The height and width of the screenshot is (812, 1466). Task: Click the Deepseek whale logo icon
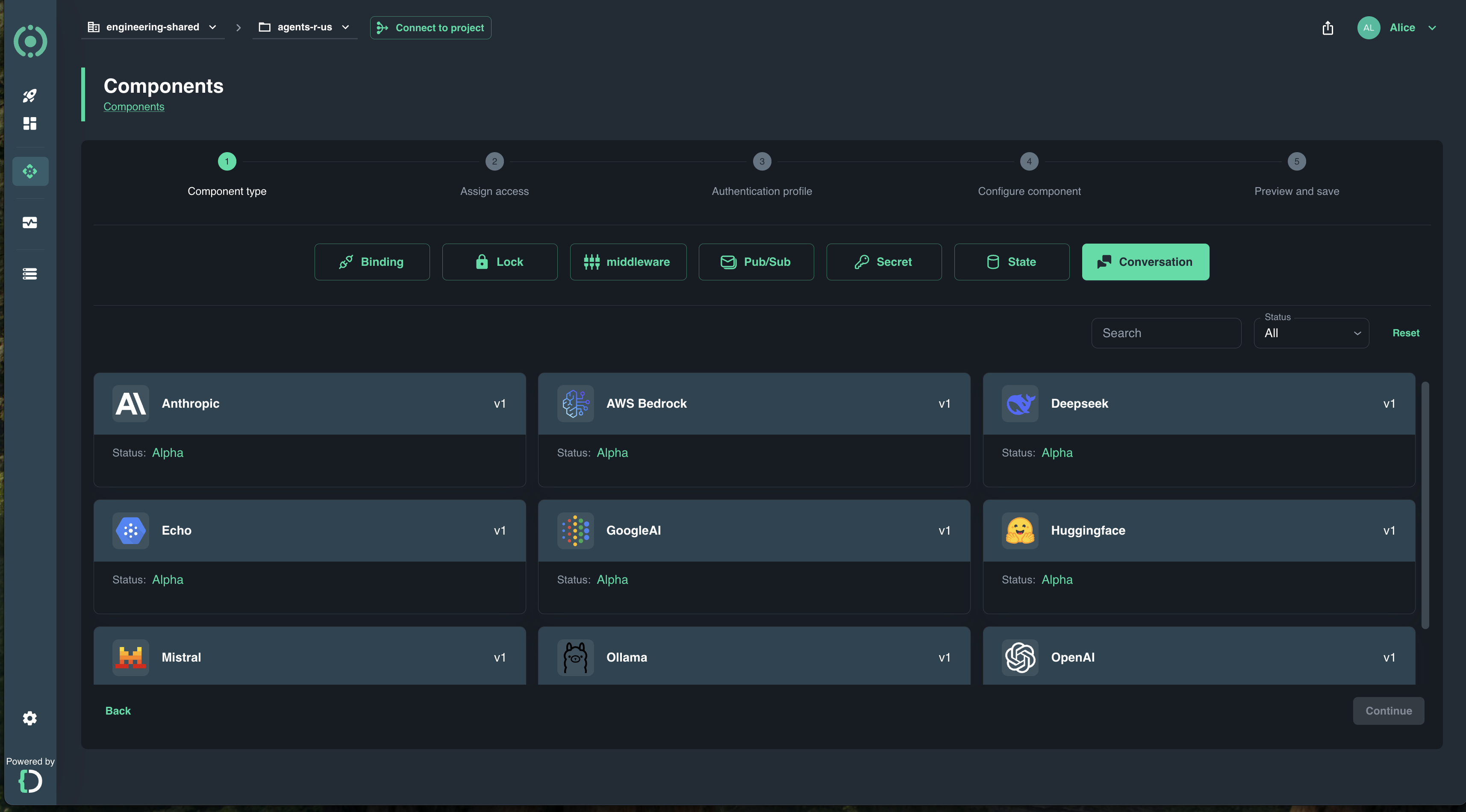1020,403
